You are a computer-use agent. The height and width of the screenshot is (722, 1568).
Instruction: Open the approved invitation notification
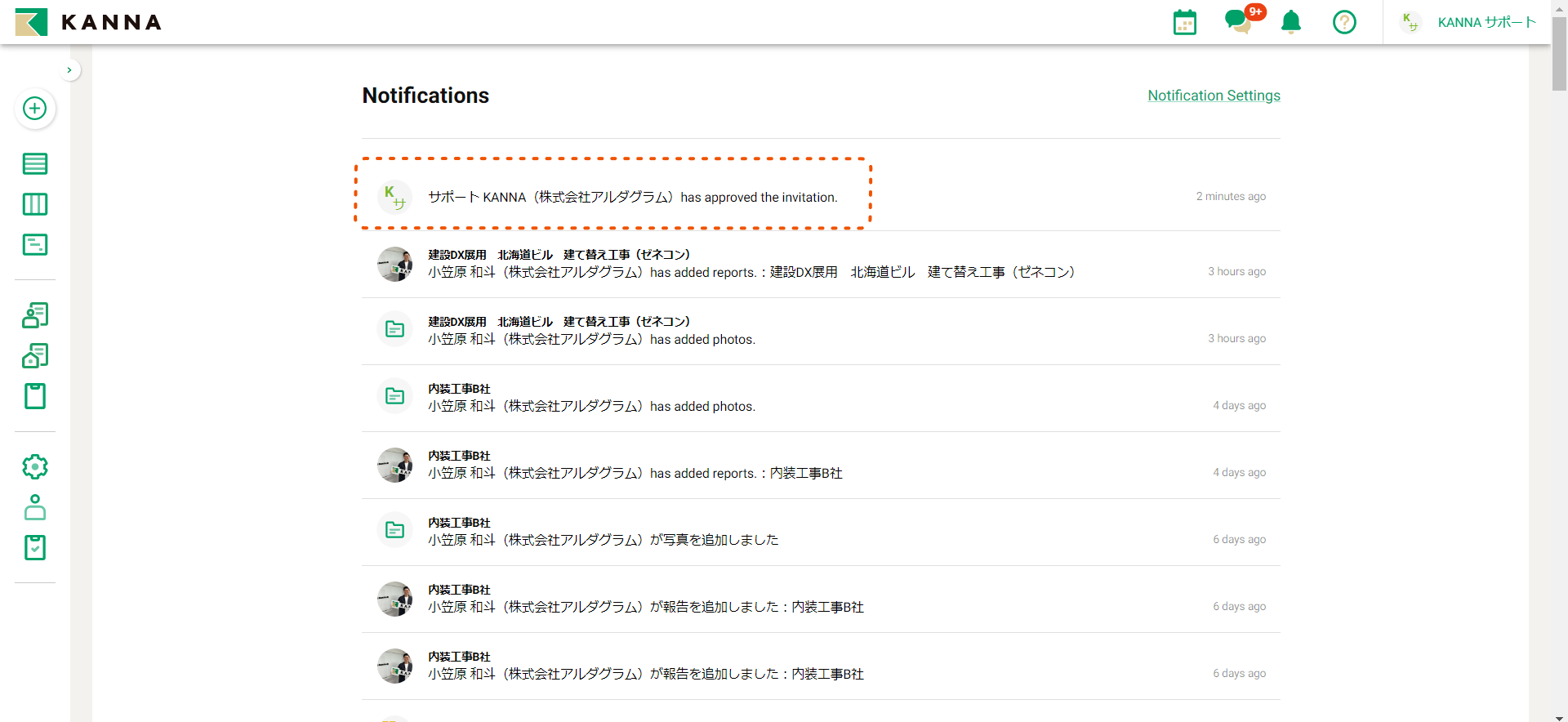(x=632, y=197)
